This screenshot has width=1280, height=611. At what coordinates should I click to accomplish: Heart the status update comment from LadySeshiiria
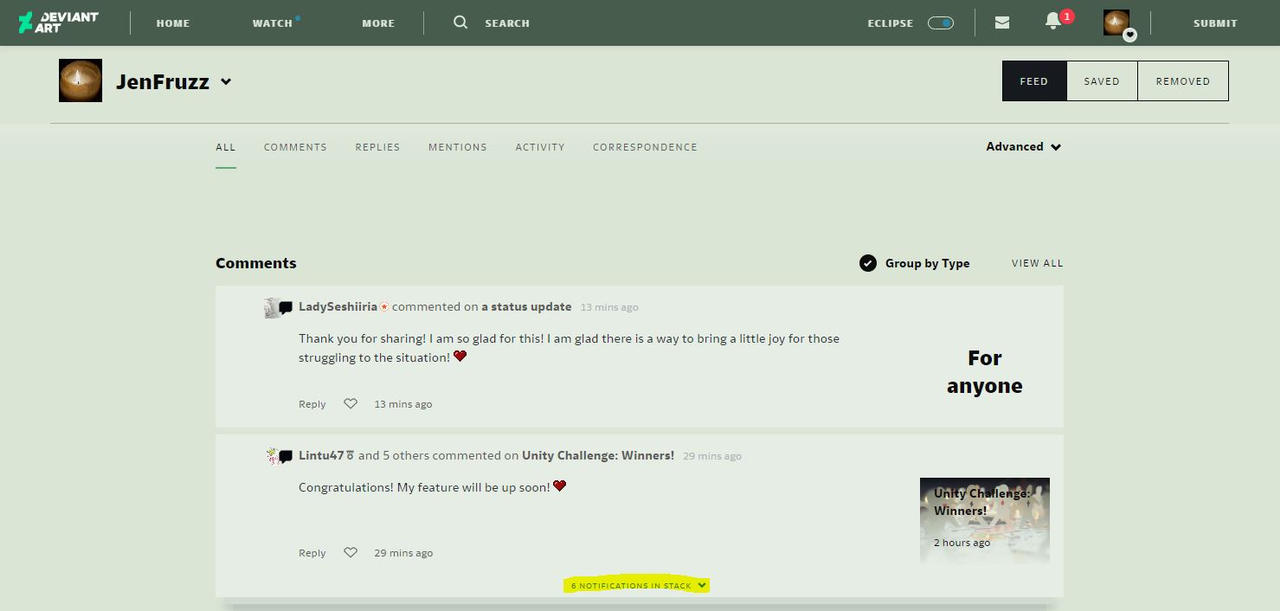[350, 403]
